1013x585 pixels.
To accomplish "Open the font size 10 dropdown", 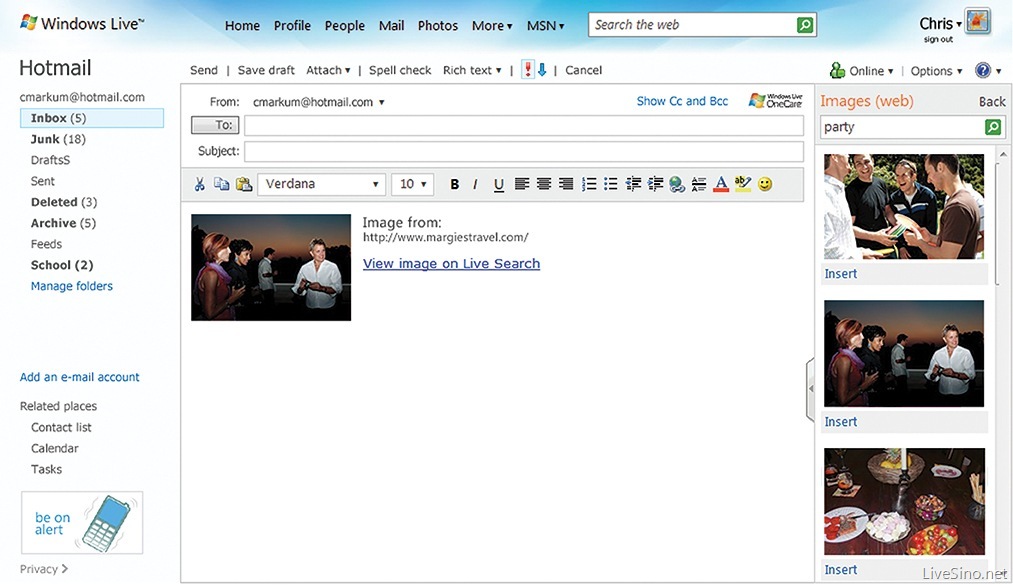I will 412,184.
